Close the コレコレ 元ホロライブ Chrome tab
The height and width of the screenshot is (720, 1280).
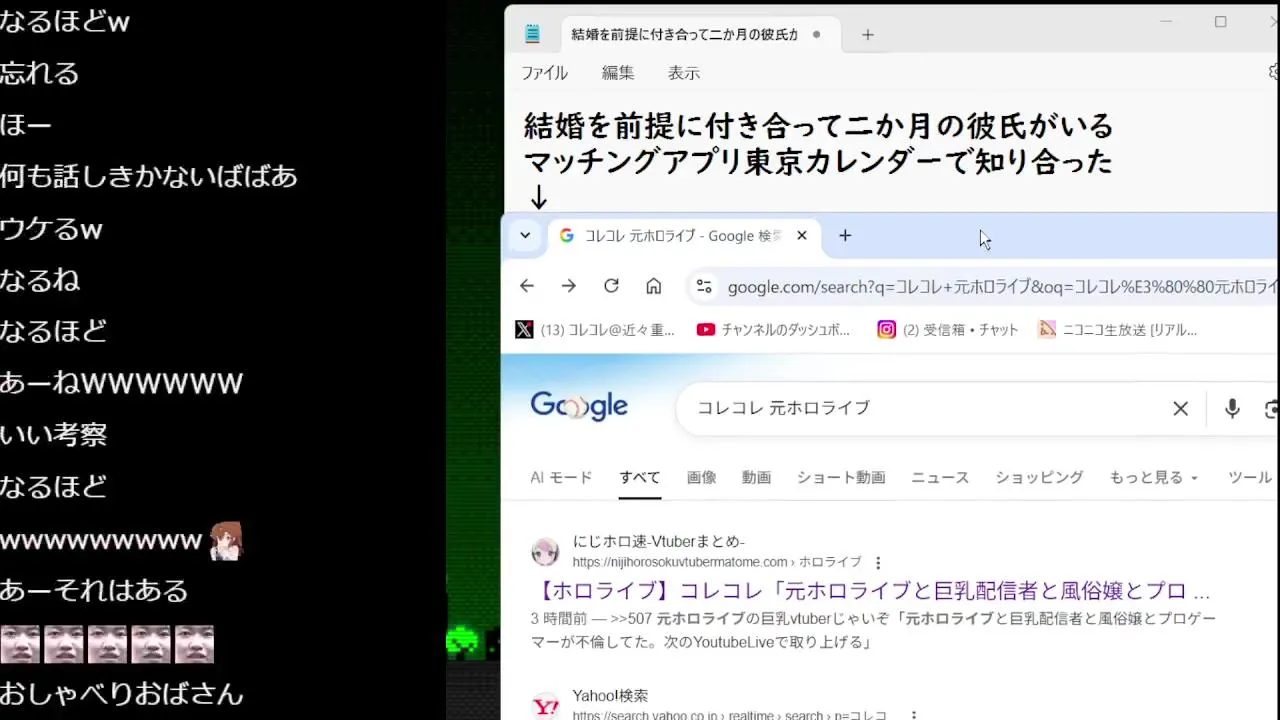tap(801, 236)
